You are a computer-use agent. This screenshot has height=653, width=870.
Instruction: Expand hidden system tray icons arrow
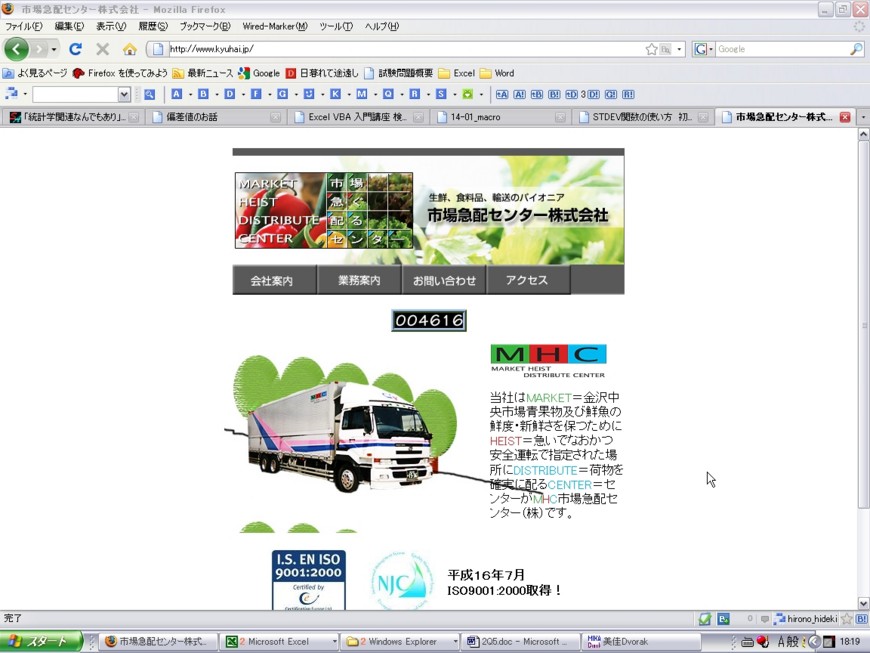coord(813,642)
